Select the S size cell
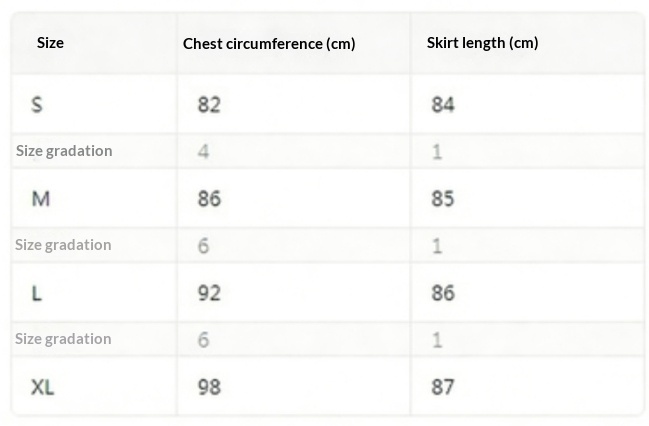 37,104
